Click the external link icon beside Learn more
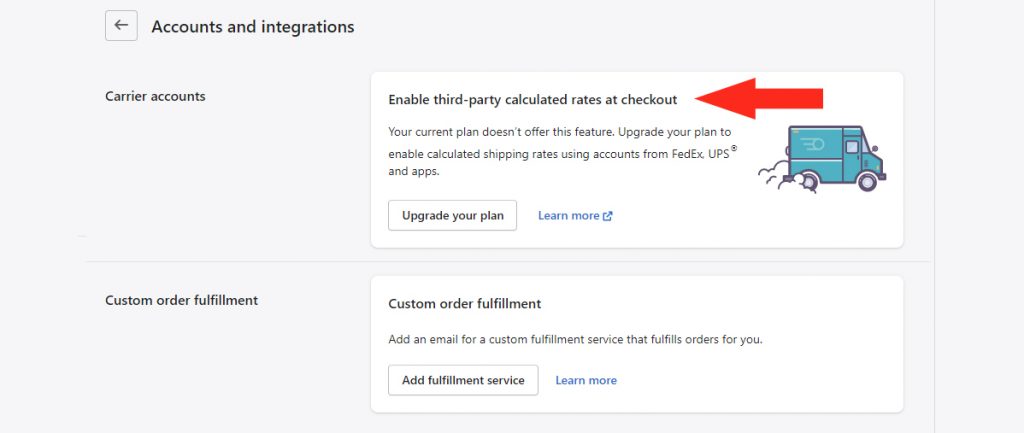1024x433 pixels. pos(607,216)
